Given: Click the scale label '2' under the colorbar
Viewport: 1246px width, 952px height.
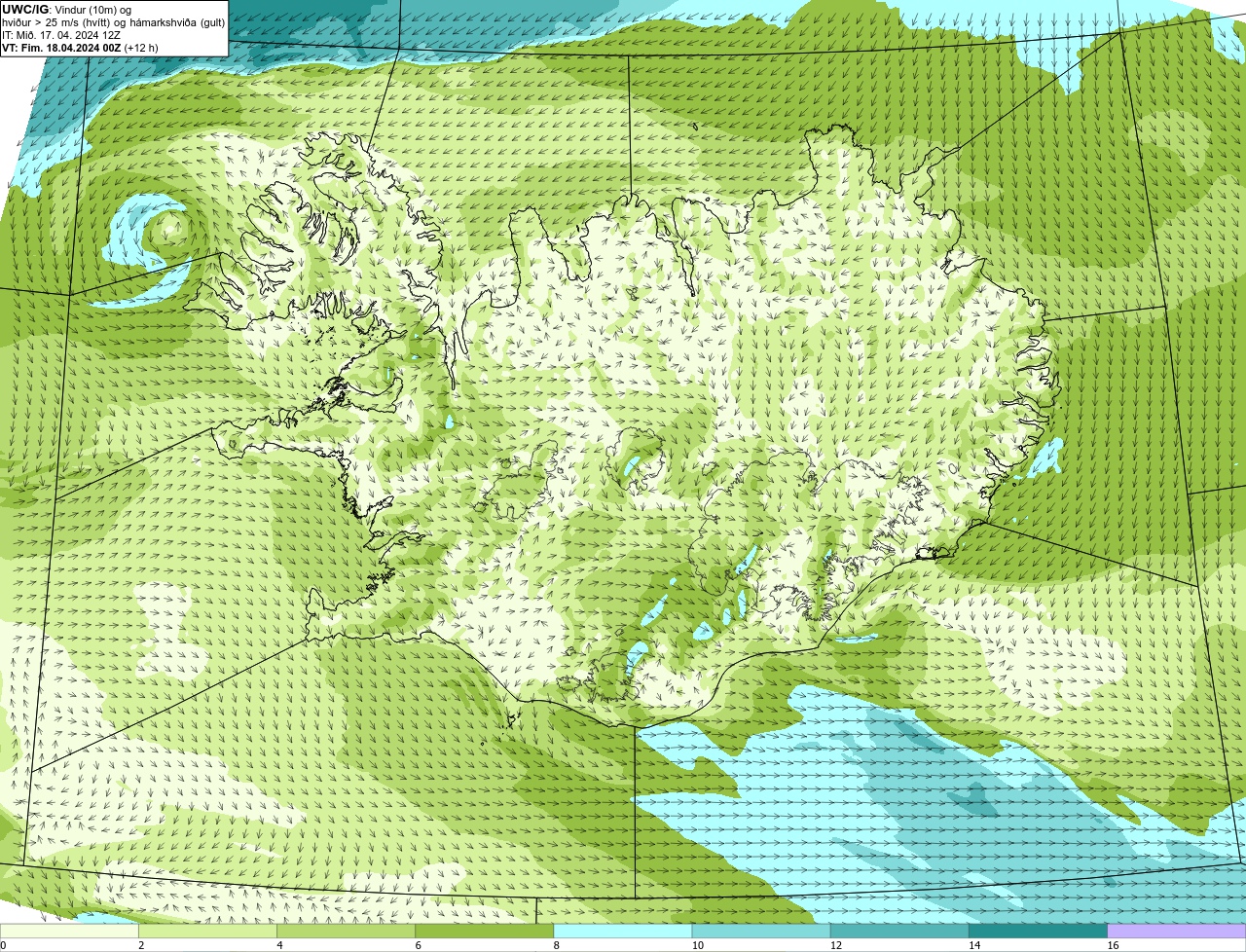Looking at the screenshot, I should pyautogui.click(x=141, y=945).
